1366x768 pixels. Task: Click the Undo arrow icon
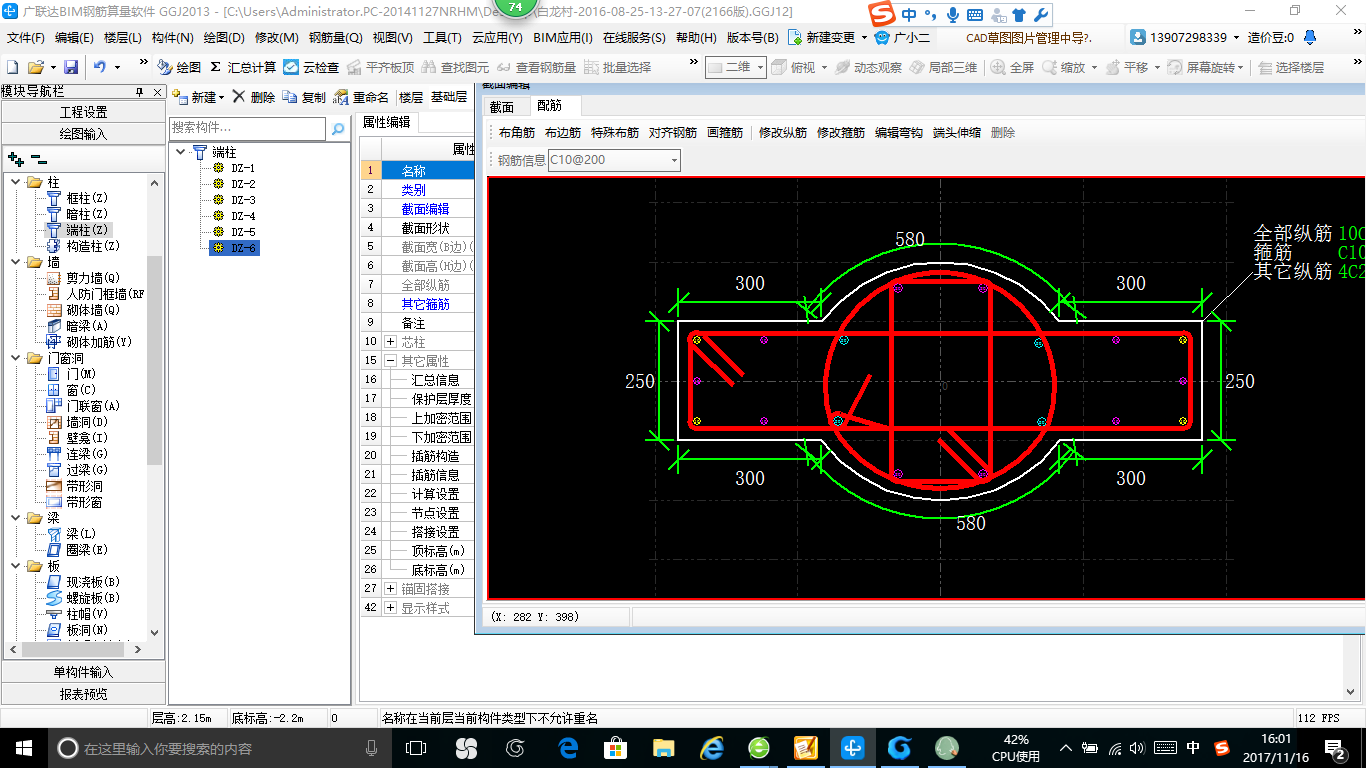100,67
